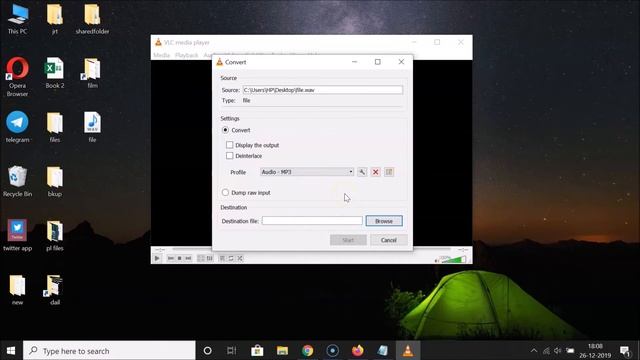
Task: Enable Display the output checkbox
Action: point(229,145)
